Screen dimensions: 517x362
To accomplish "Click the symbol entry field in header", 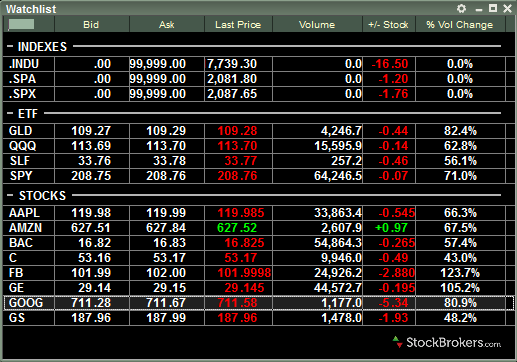I will tap(21, 24).
